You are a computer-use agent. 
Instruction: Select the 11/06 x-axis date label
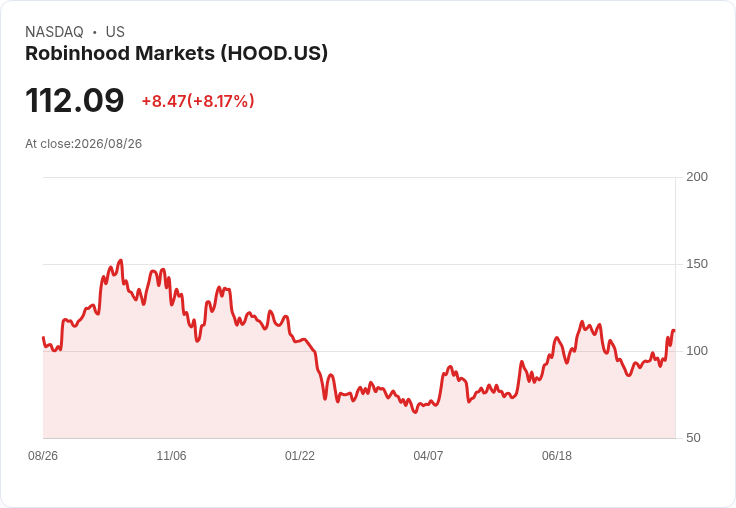tap(171, 456)
